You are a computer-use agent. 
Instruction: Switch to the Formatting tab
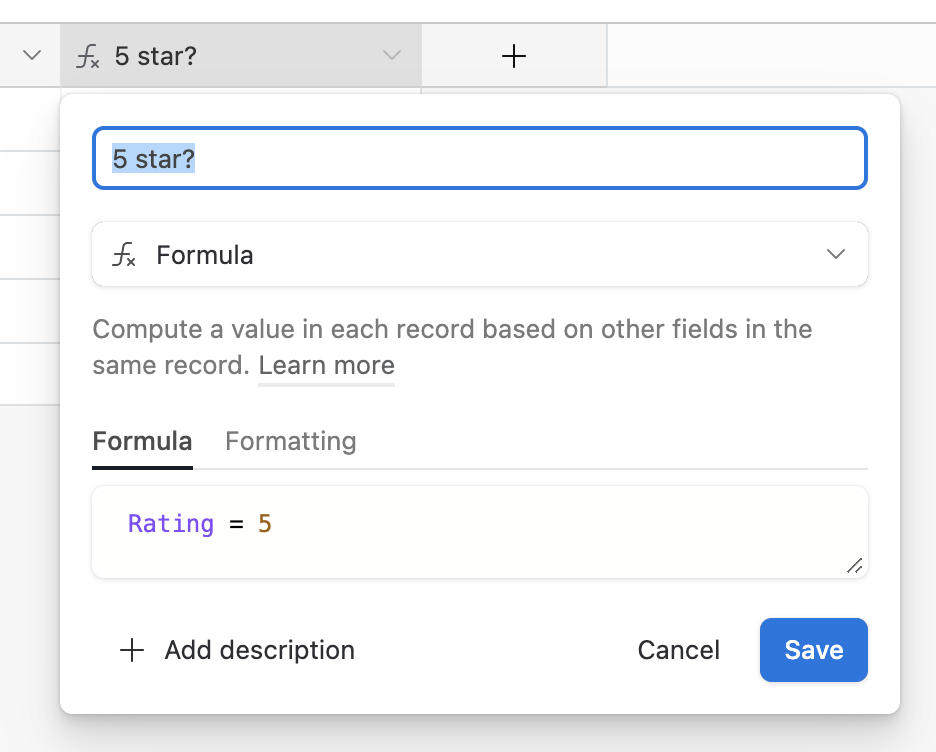tap(291, 442)
